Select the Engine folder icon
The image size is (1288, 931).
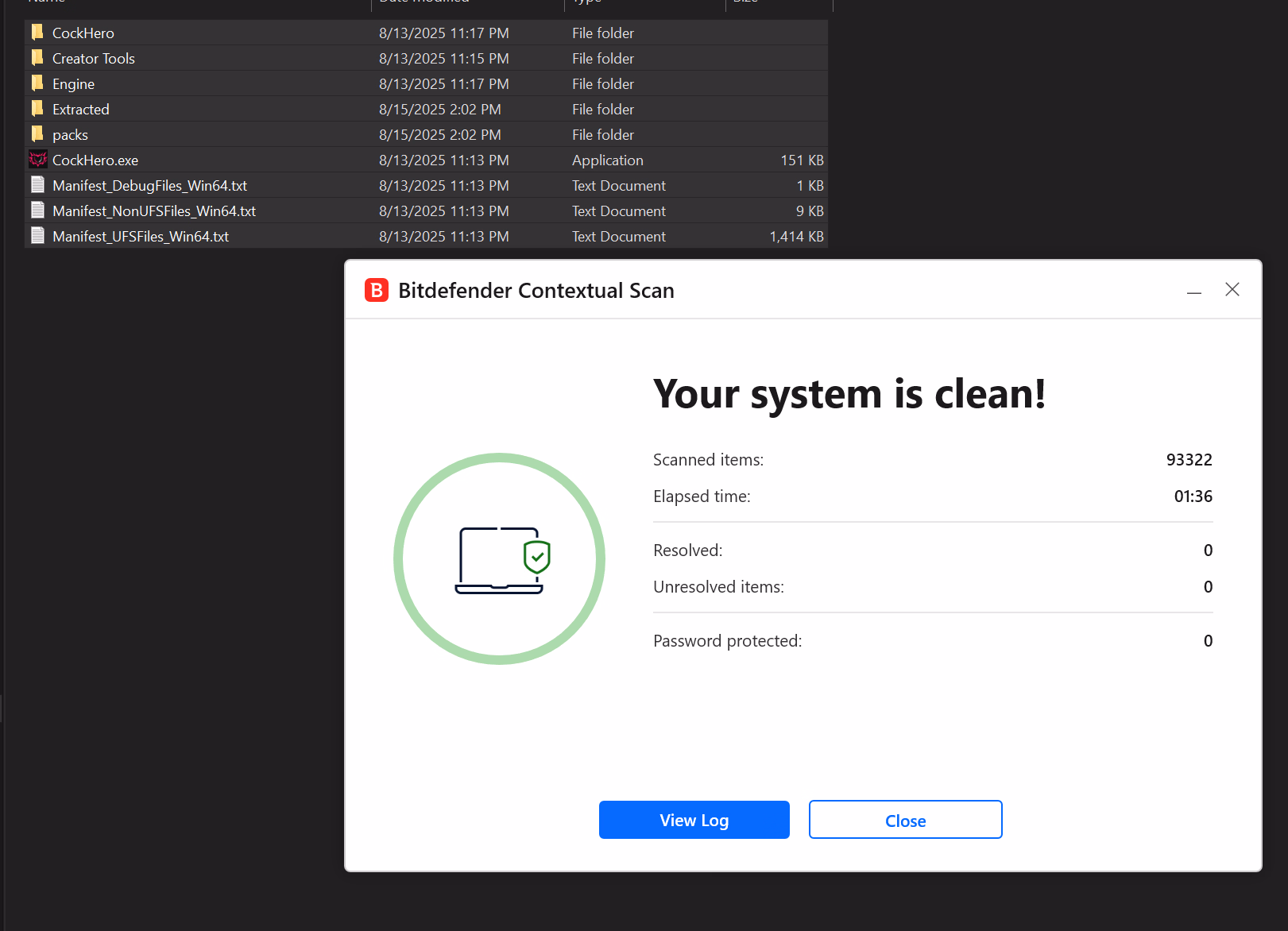tap(37, 83)
